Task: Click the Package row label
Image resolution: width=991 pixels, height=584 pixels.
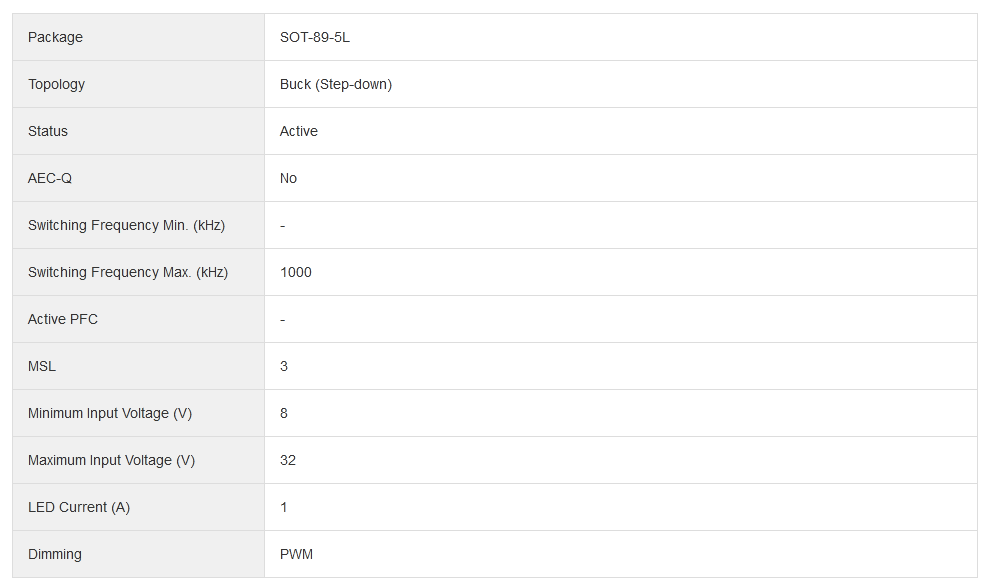Action: (55, 38)
